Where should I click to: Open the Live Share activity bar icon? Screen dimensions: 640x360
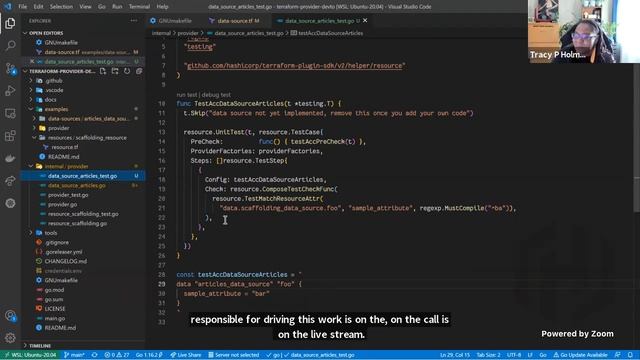[10, 180]
